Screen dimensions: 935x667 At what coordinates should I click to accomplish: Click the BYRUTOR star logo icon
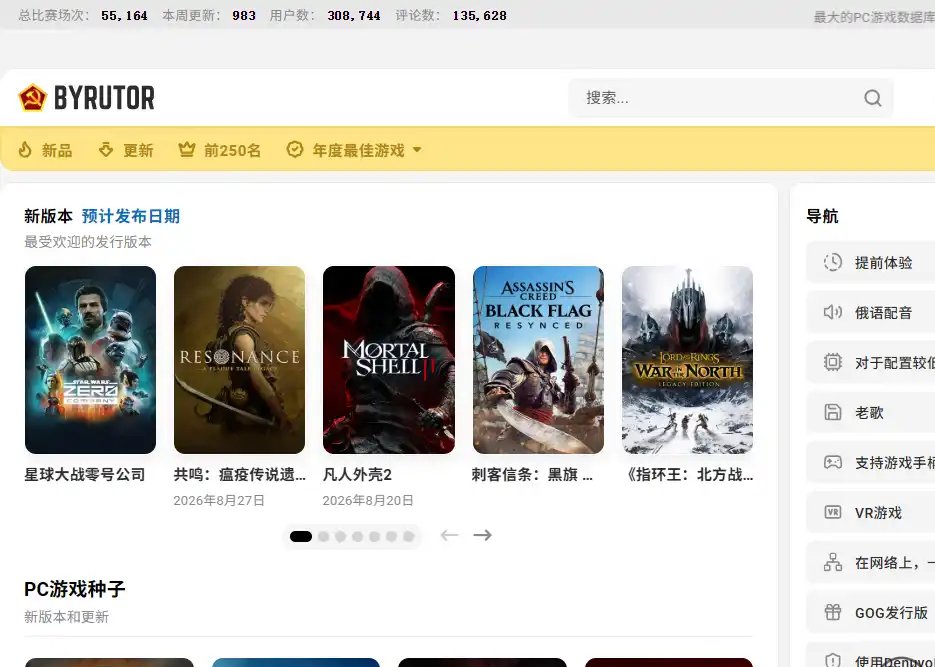(32, 98)
